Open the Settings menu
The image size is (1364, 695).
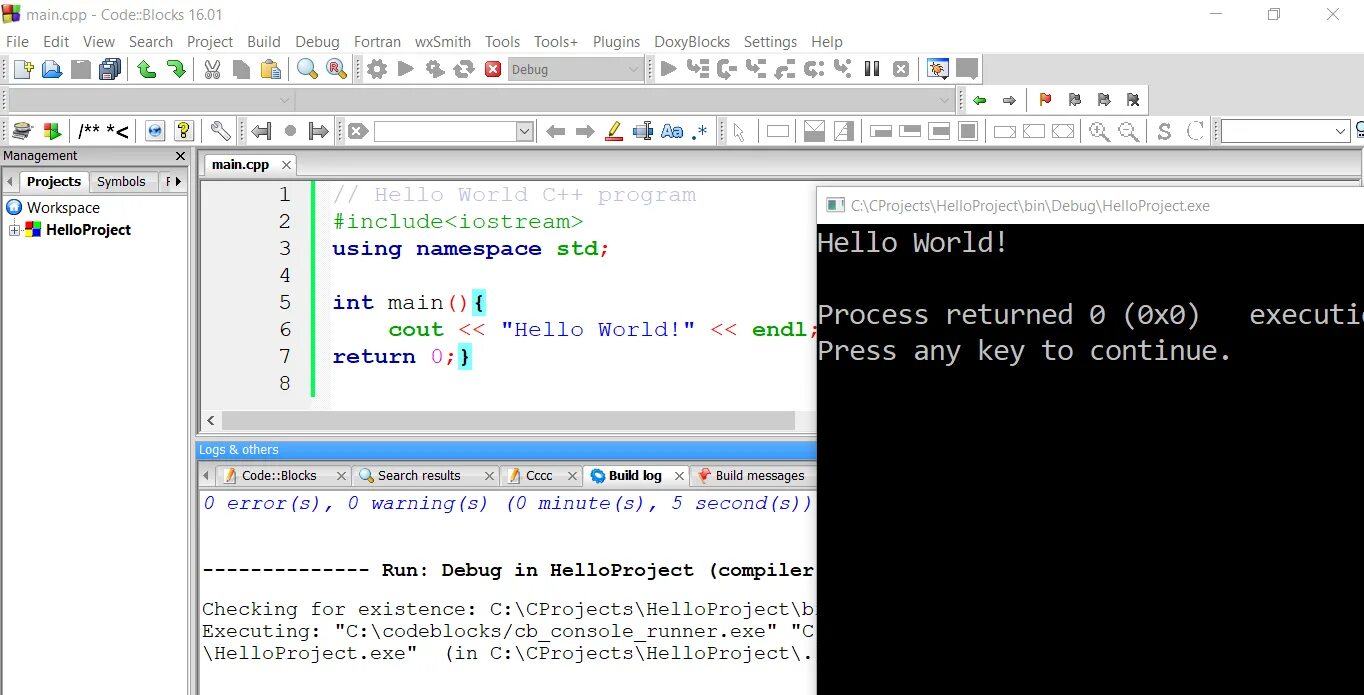[x=770, y=42]
